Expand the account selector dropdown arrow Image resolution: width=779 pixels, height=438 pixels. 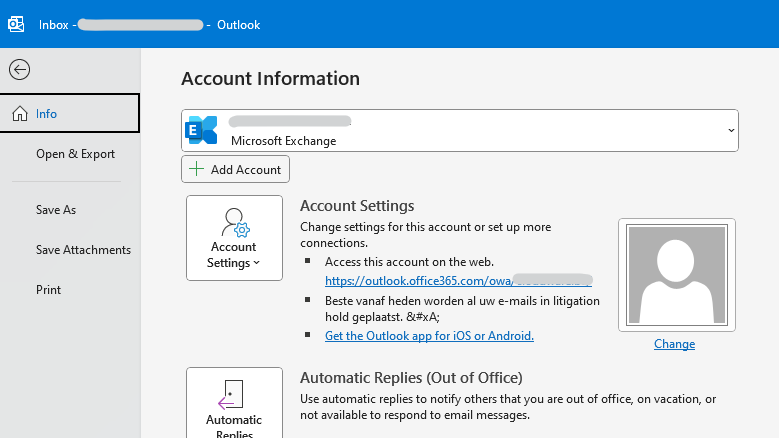731,131
